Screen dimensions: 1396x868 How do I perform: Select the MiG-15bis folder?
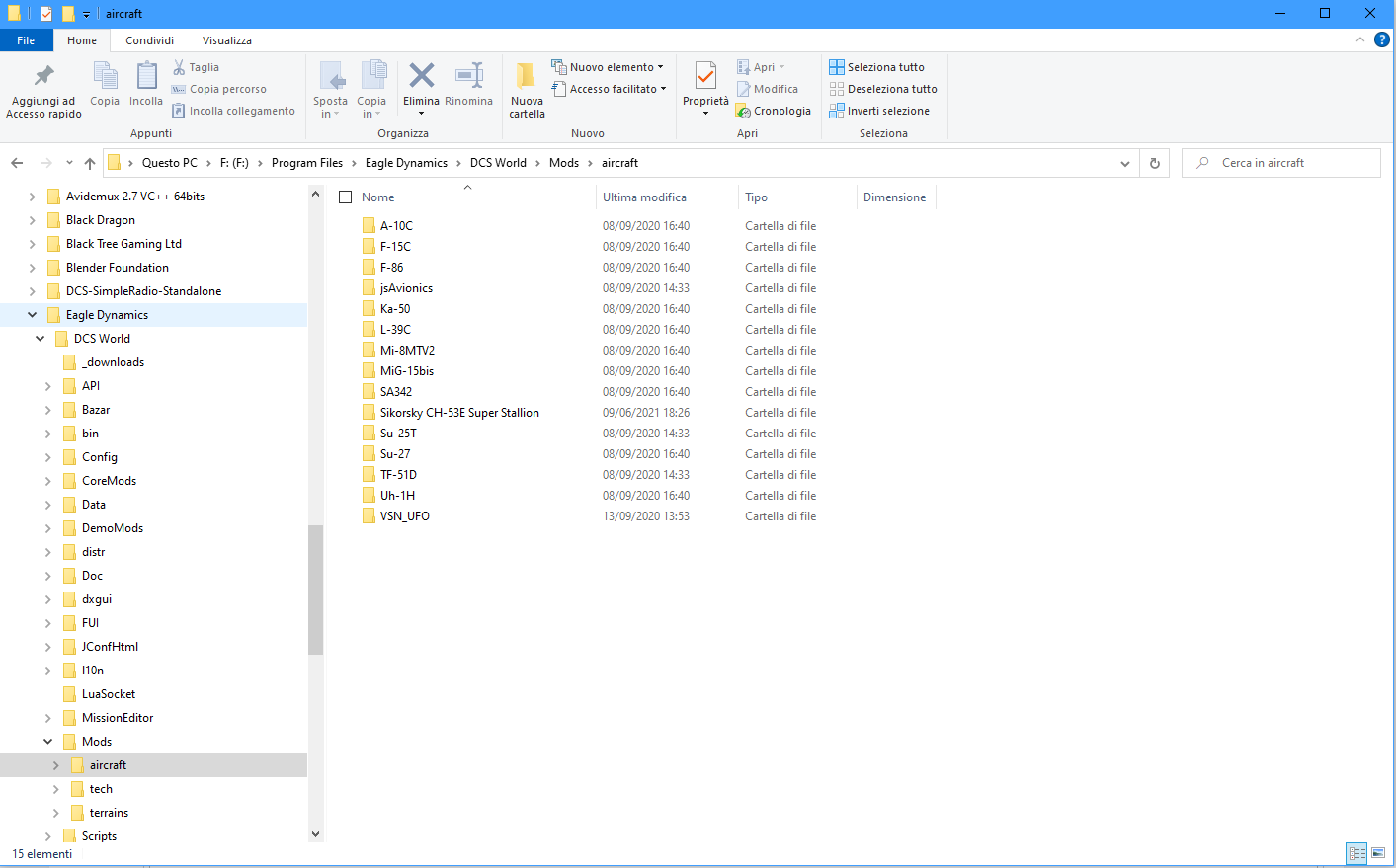(x=407, y=371)
